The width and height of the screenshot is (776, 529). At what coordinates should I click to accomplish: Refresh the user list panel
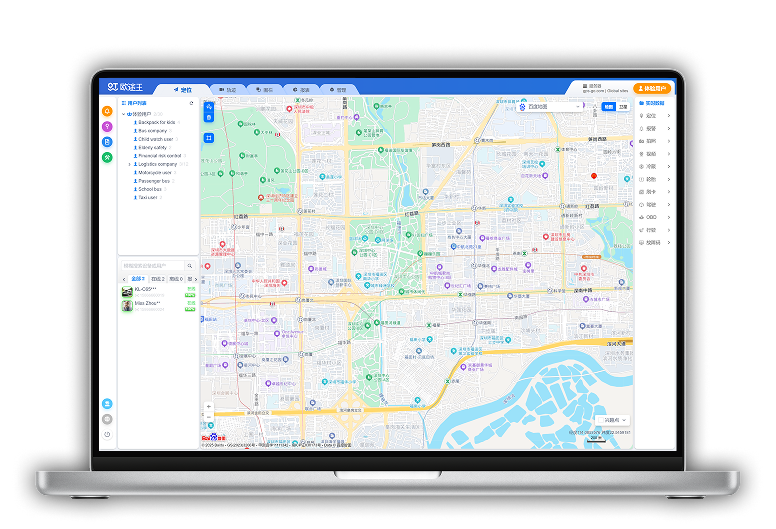[x=190, y=102]
